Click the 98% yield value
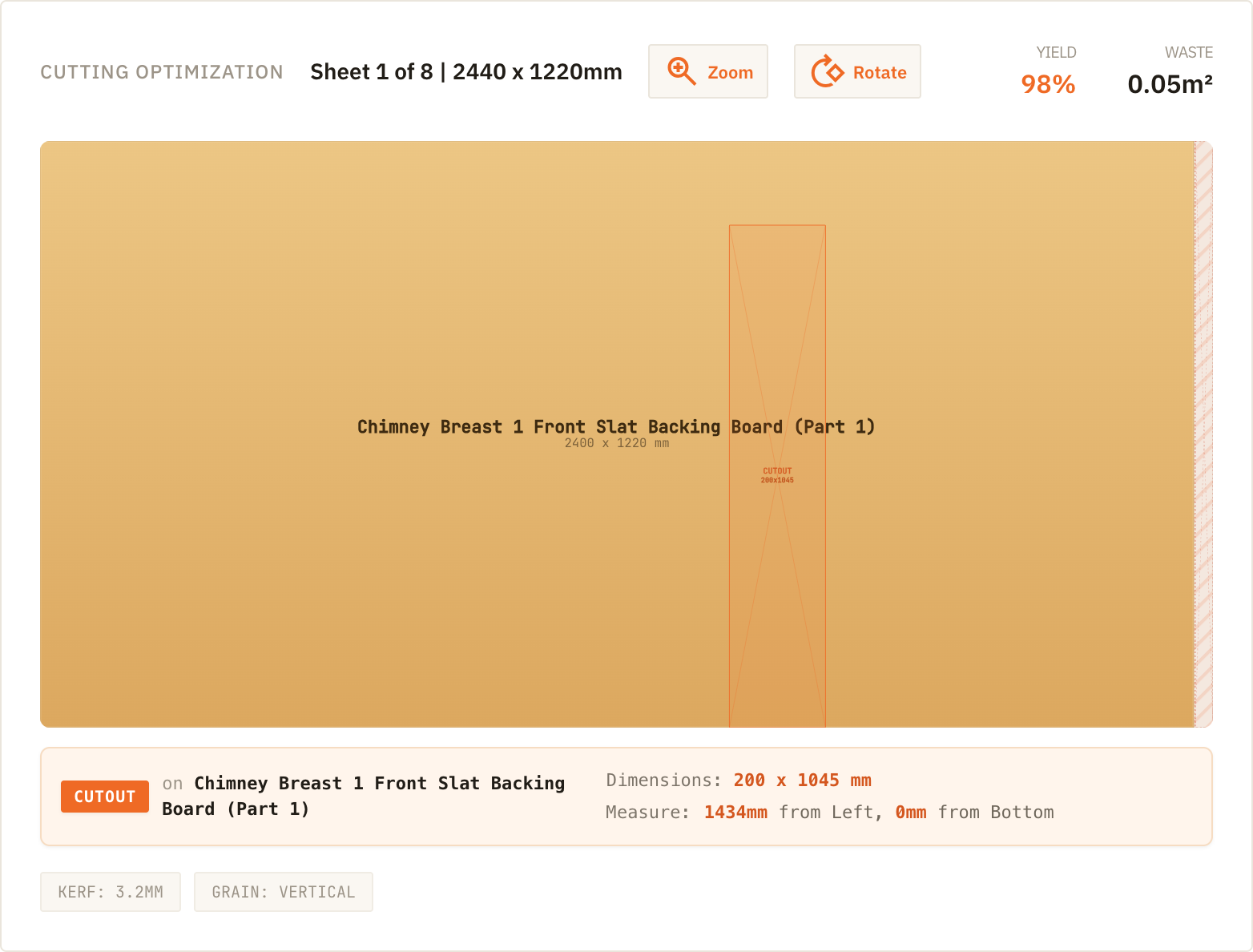 coord(1048,84)
